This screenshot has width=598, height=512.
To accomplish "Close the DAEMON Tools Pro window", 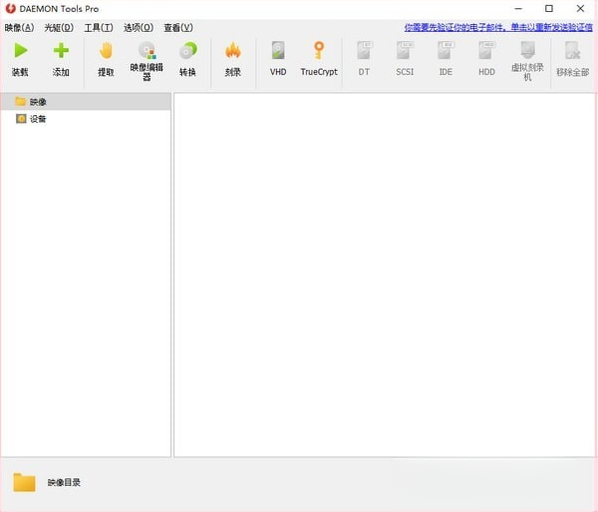I will tap(580, 8).
